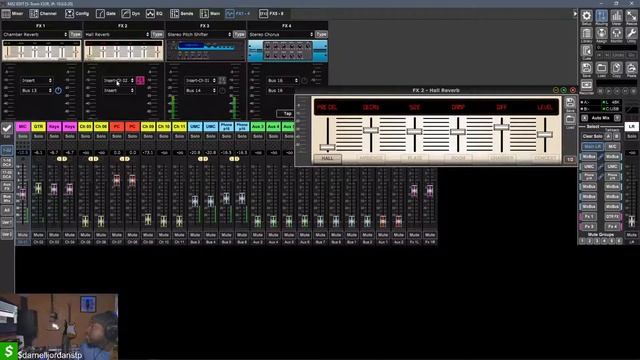
Task: Mute the Ch 09 channel
Action: (x=148, y=235)
